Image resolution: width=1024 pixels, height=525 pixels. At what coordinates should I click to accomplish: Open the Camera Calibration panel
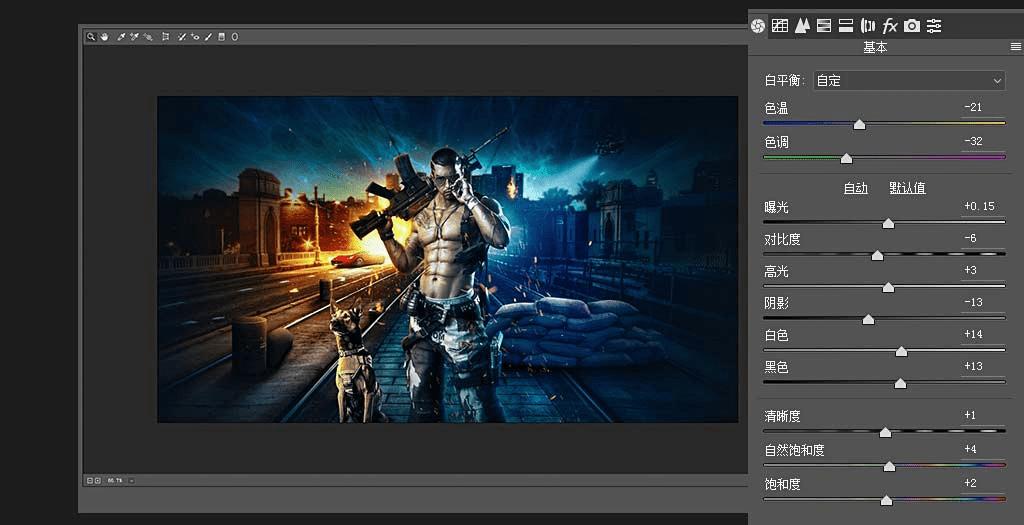pyautogui.click(x=912, y=25)
